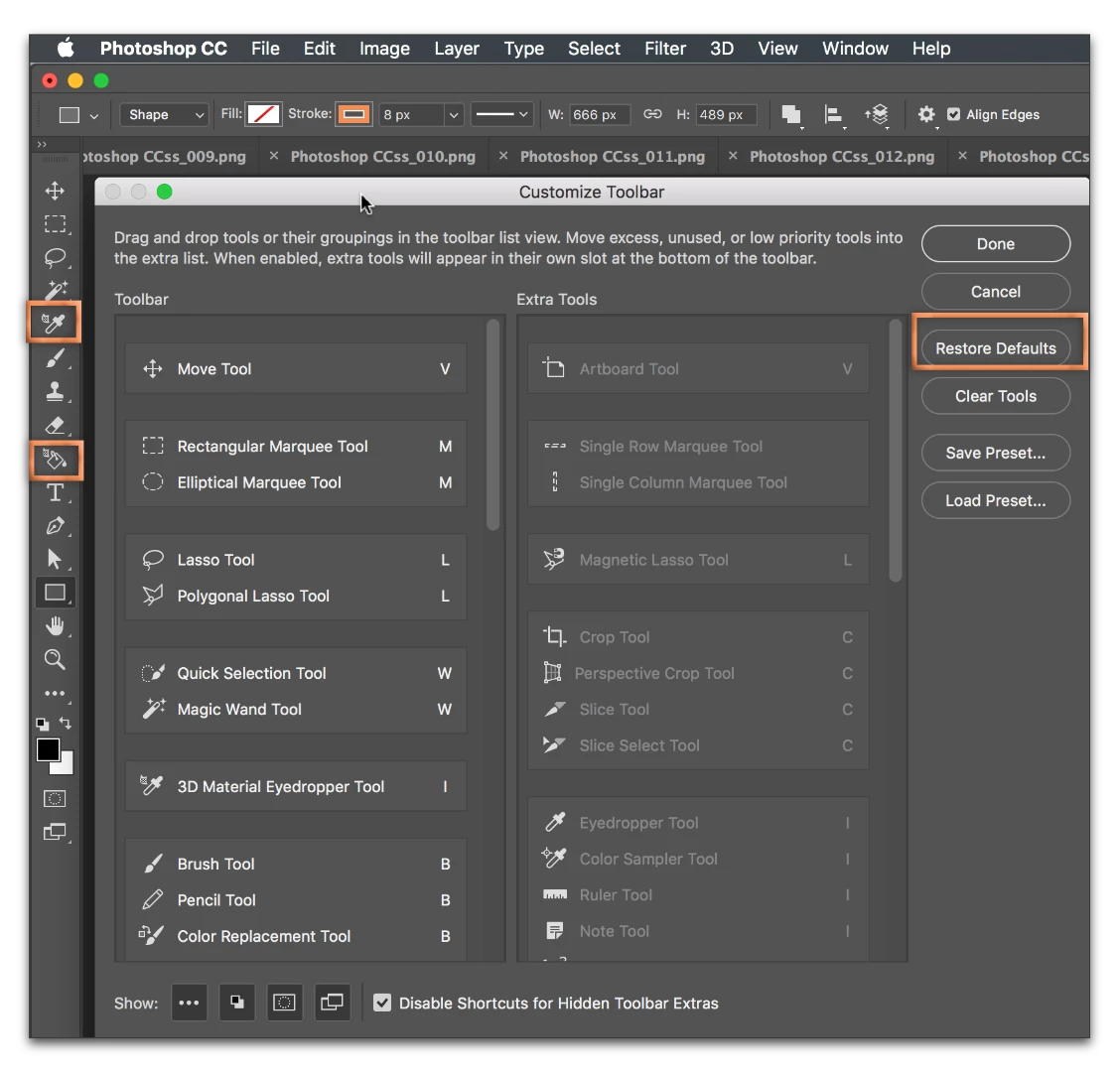Click the Load Preset button

coord(996,500)
